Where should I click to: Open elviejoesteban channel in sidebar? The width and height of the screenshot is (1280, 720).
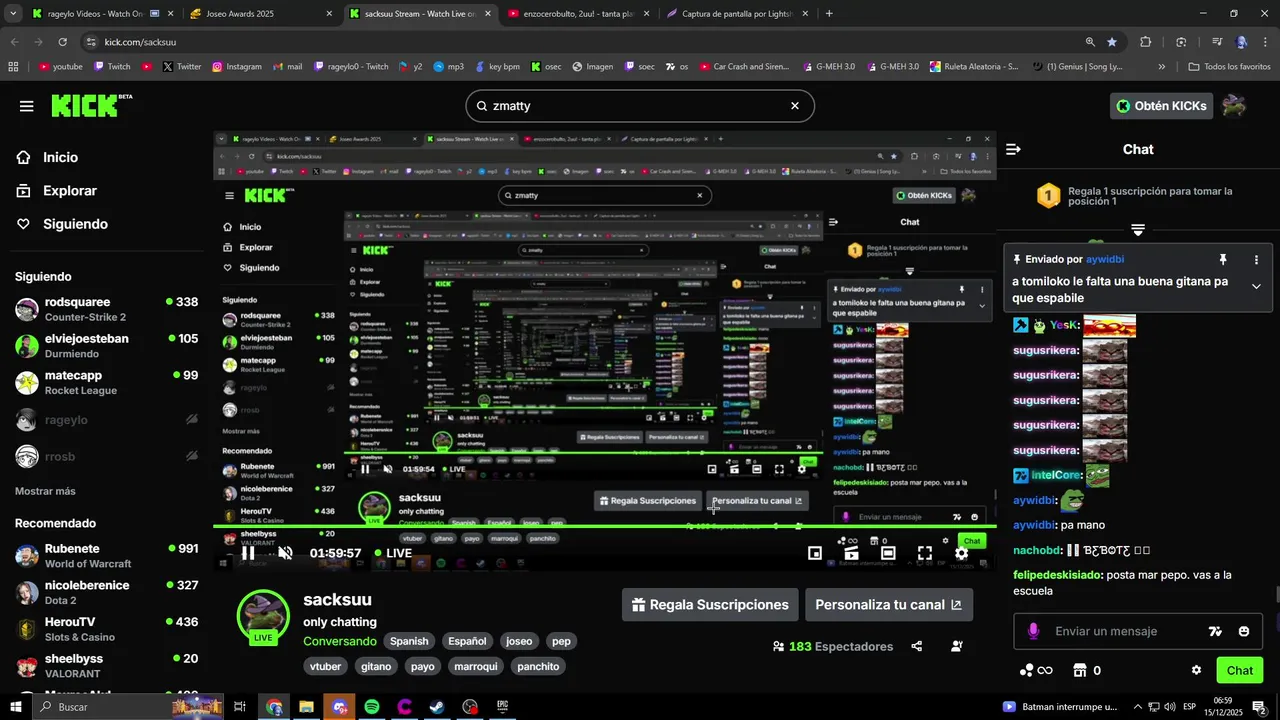click(106, 346)
